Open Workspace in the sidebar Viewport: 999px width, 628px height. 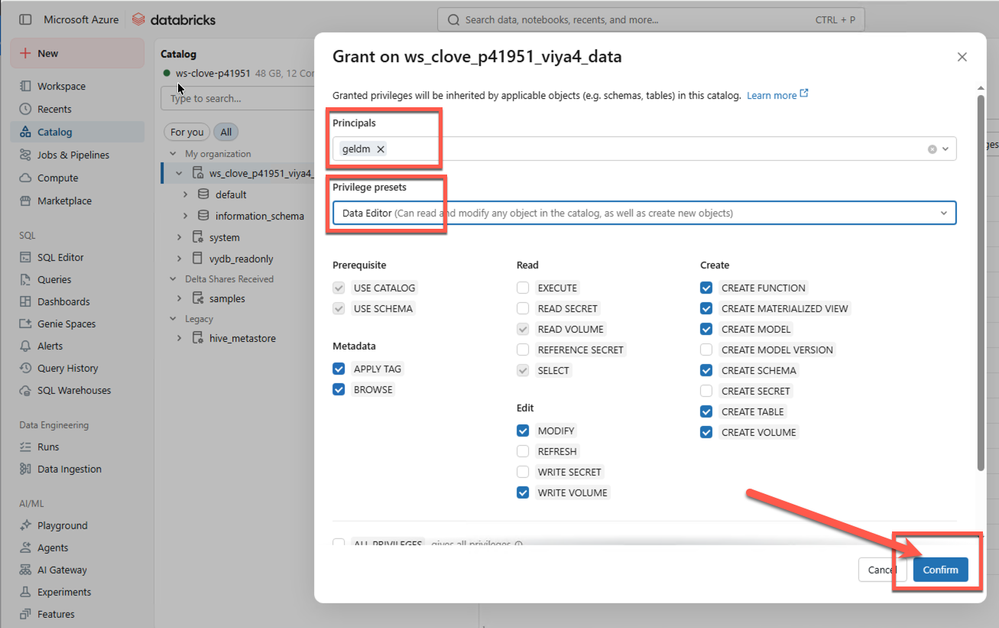point(61,86)
